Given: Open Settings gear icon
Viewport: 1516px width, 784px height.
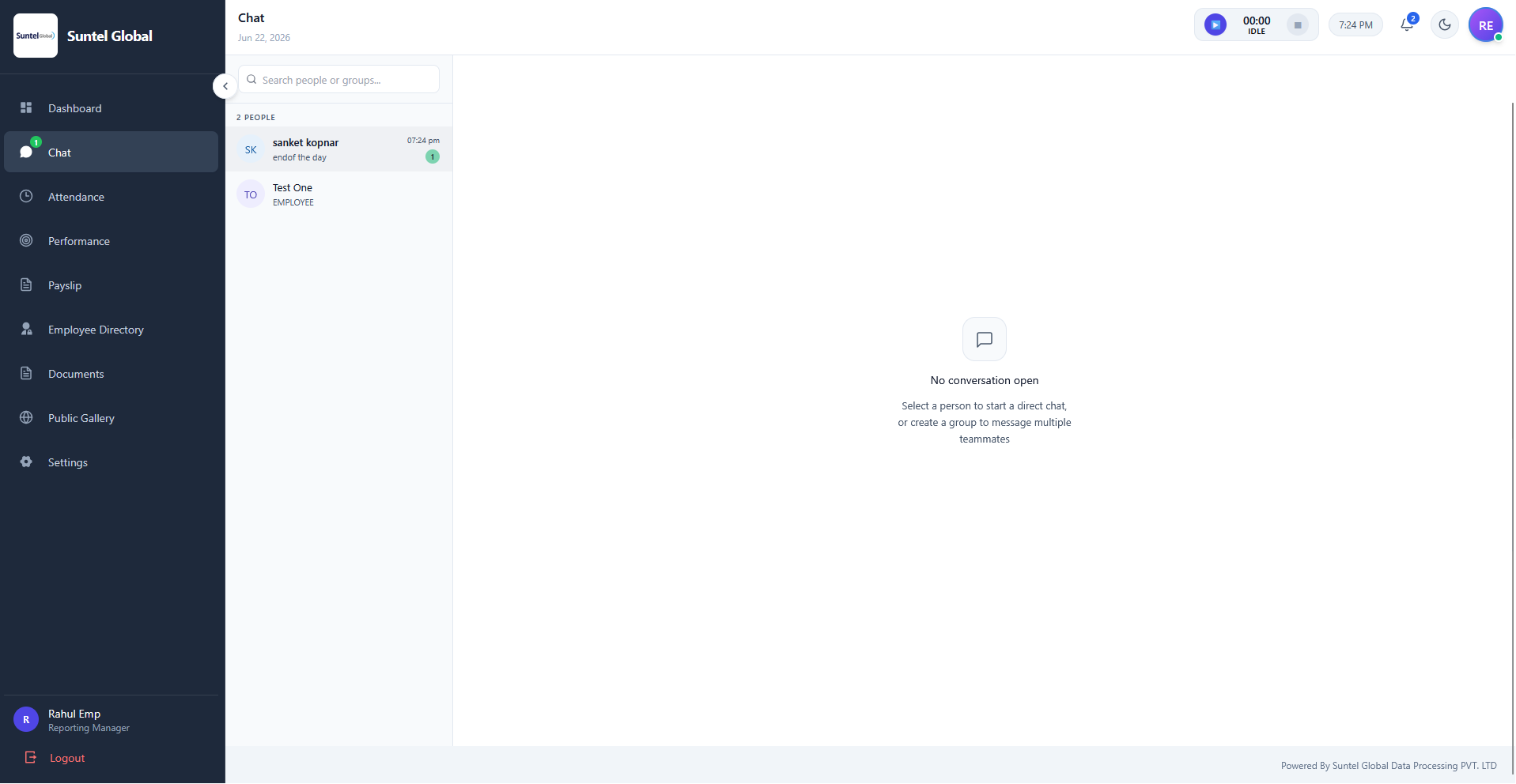Looking at the screenshot, I should (x=26, y=462).
